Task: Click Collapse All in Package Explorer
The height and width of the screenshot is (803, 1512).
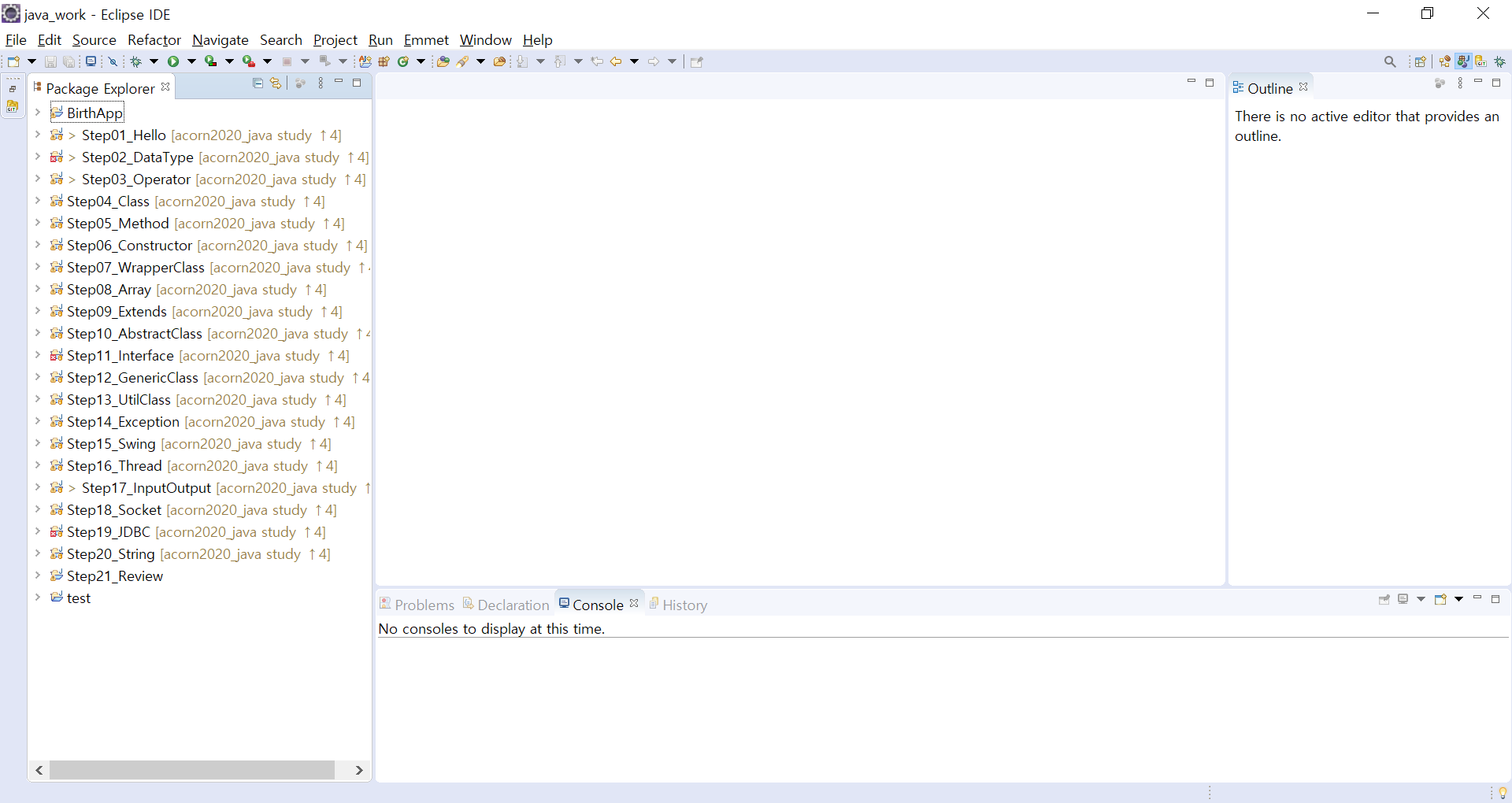Action: point(258,83)
